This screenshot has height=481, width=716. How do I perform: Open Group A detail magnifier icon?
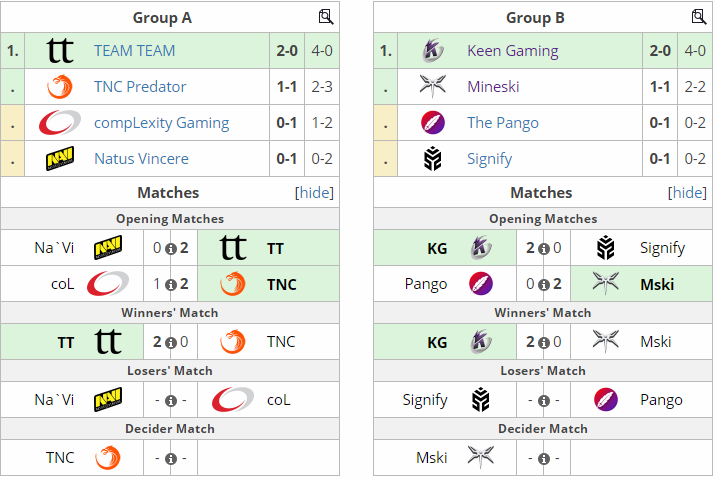326,17
